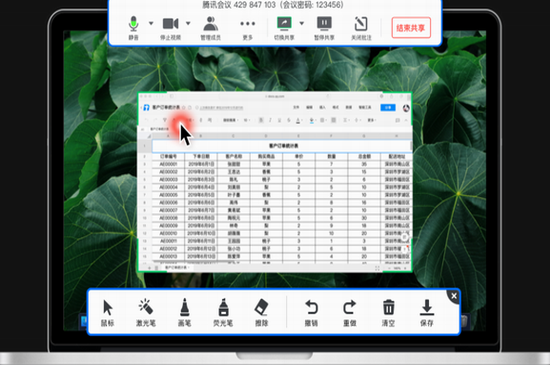Image resolution: width=550 pixels, height=365 pixels.
Task: Choose the 画笔 brush tool
Action: [185, 313]
